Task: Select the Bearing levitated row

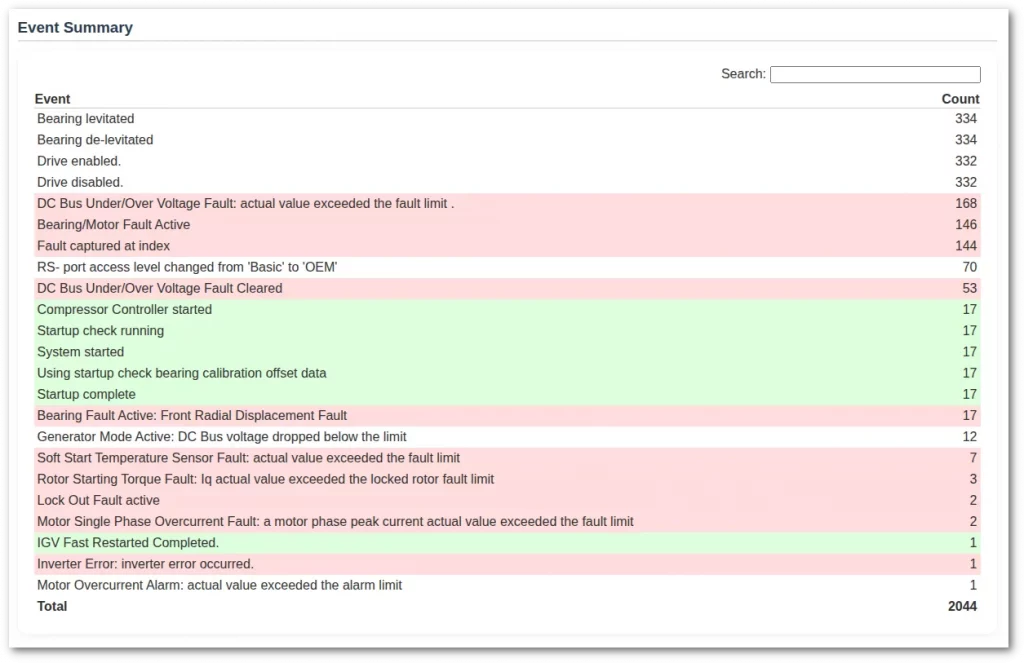Action: click(x=86, y=119)
